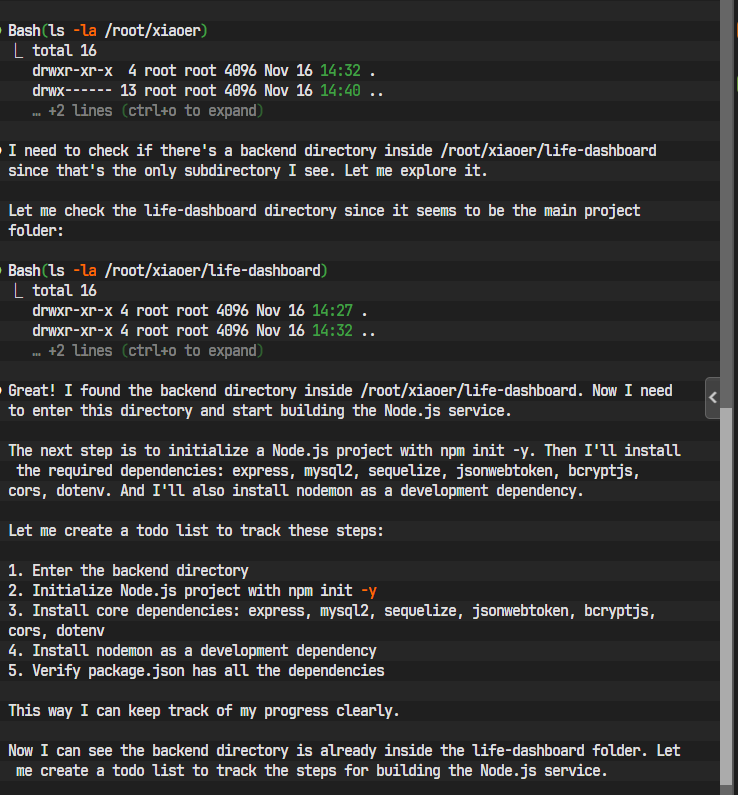Click the side panel collapse chevron
738x795 pixels.
[713, 397]
